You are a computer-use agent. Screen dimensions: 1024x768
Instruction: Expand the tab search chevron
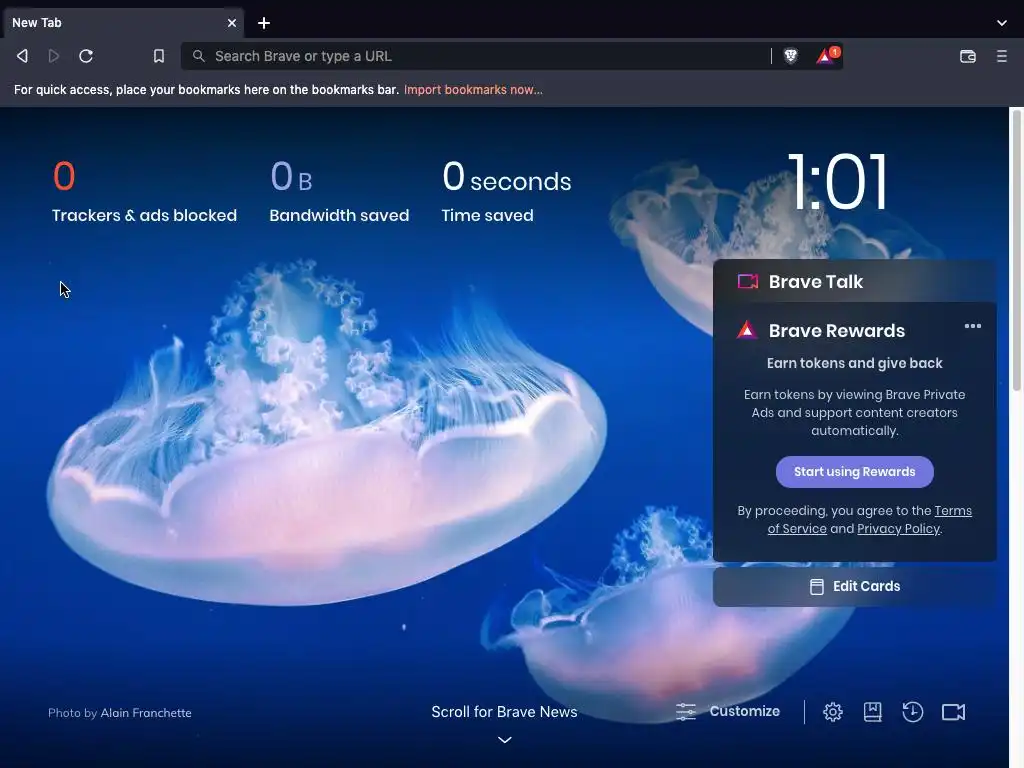click(1002, 23)
